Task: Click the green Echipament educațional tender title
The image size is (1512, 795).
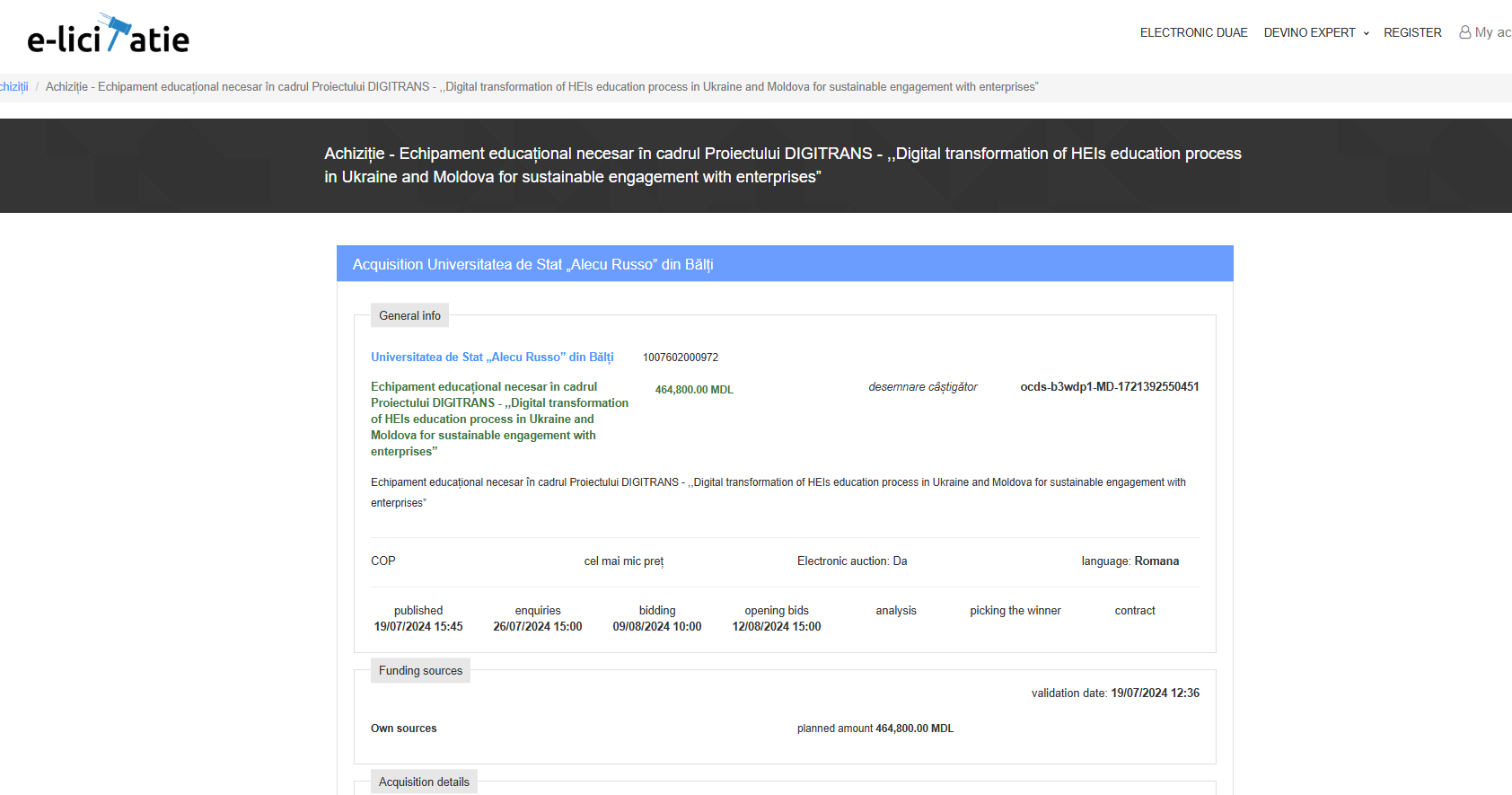Action: click(499, 419)
